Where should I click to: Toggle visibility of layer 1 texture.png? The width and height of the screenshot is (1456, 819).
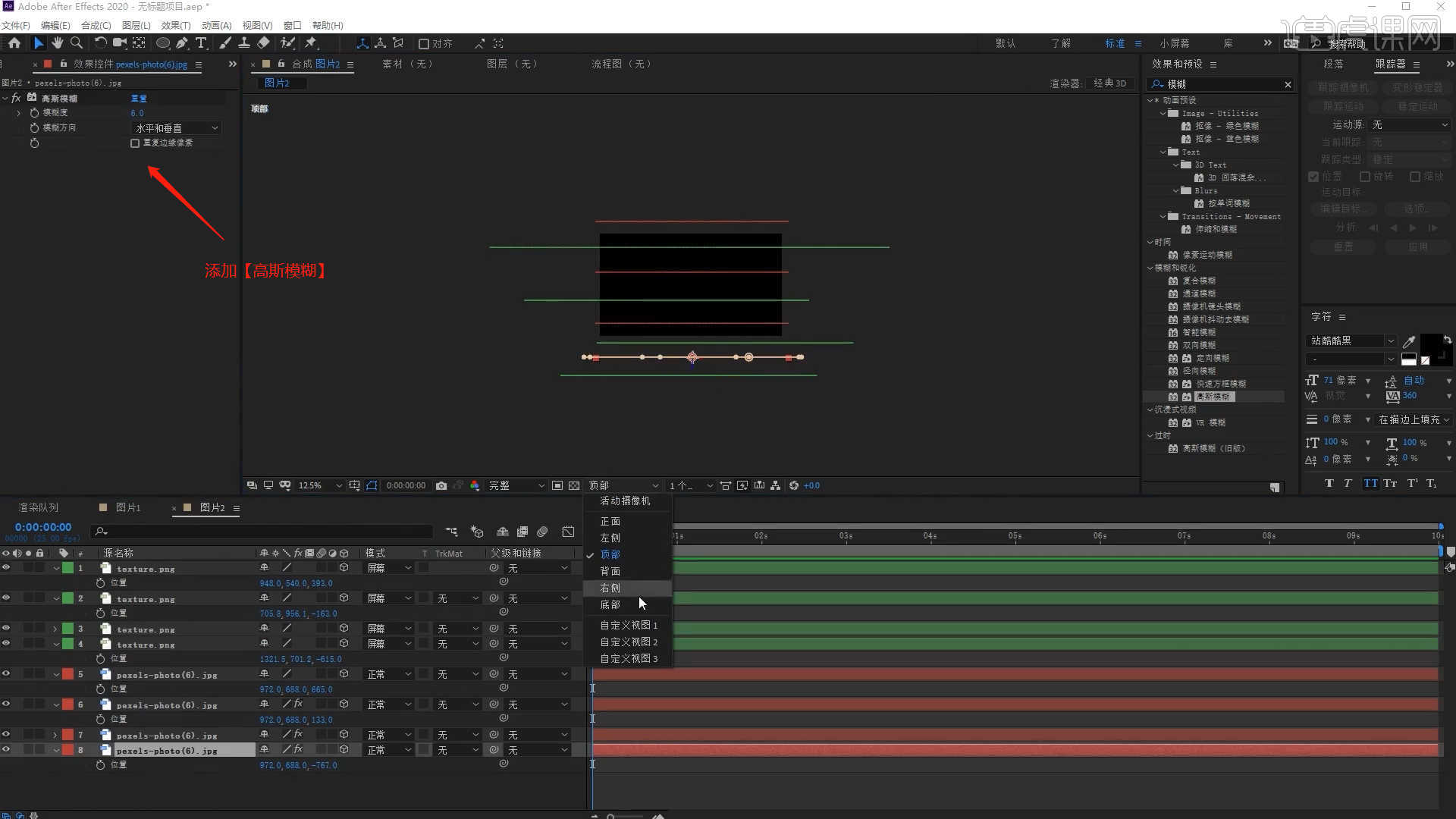click(6, 567)
